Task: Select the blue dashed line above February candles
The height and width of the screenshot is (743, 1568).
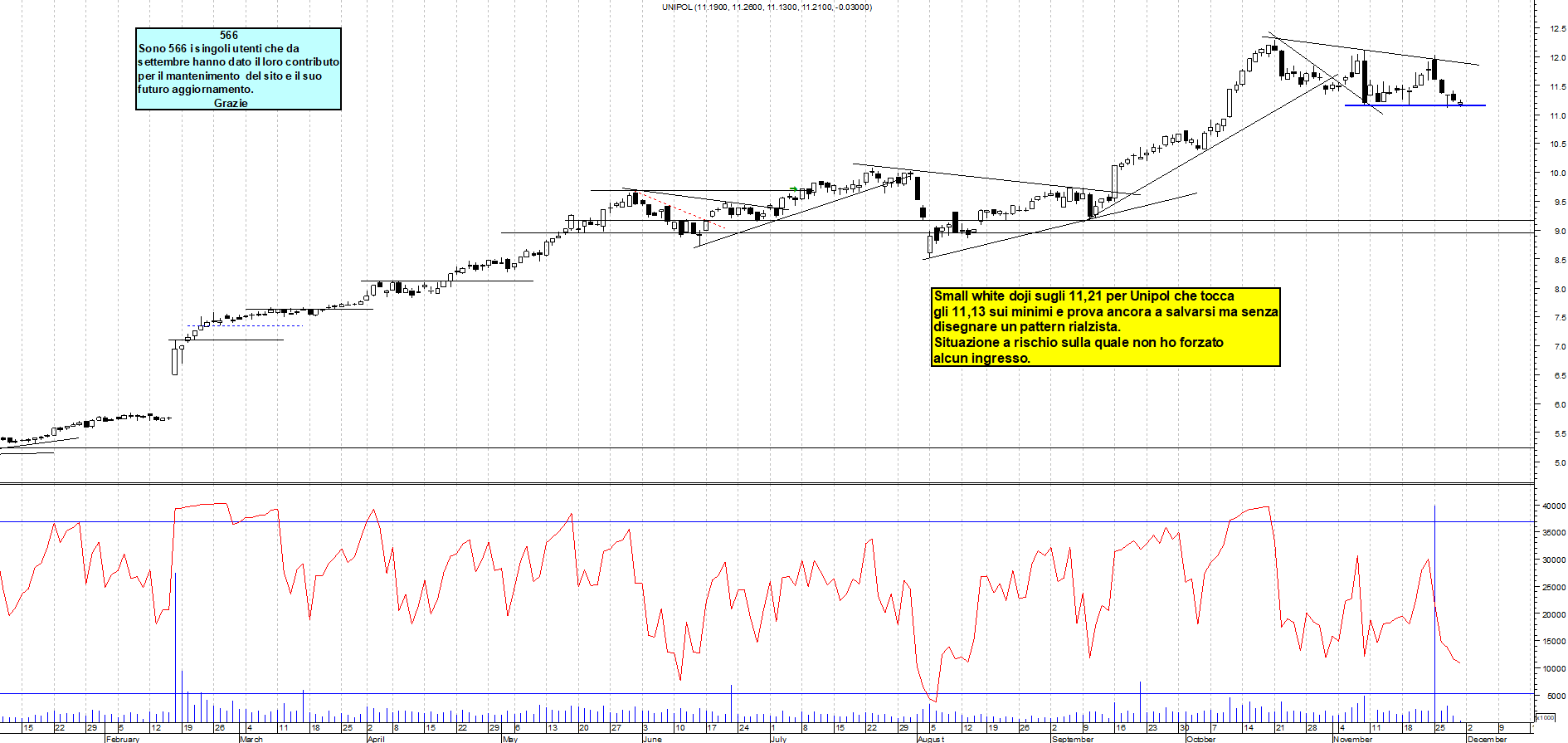Action: 246,325
